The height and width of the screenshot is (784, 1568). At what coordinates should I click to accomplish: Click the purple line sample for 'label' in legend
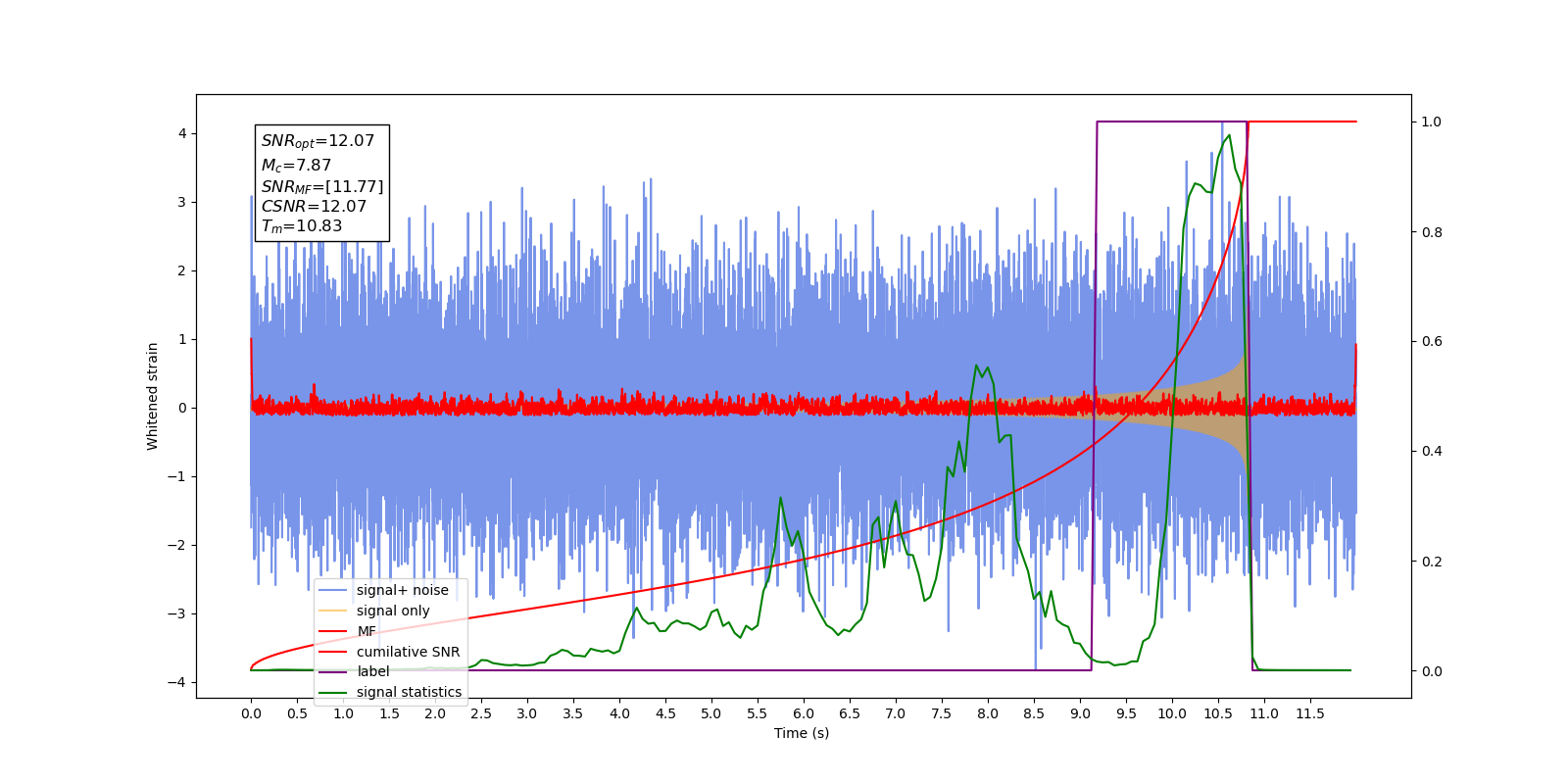point(334,671)
